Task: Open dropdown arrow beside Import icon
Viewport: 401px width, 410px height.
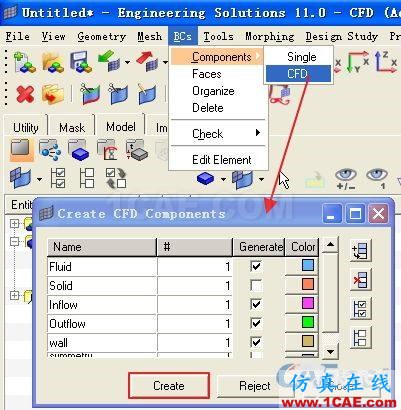Action: click(x=127, y=62)
